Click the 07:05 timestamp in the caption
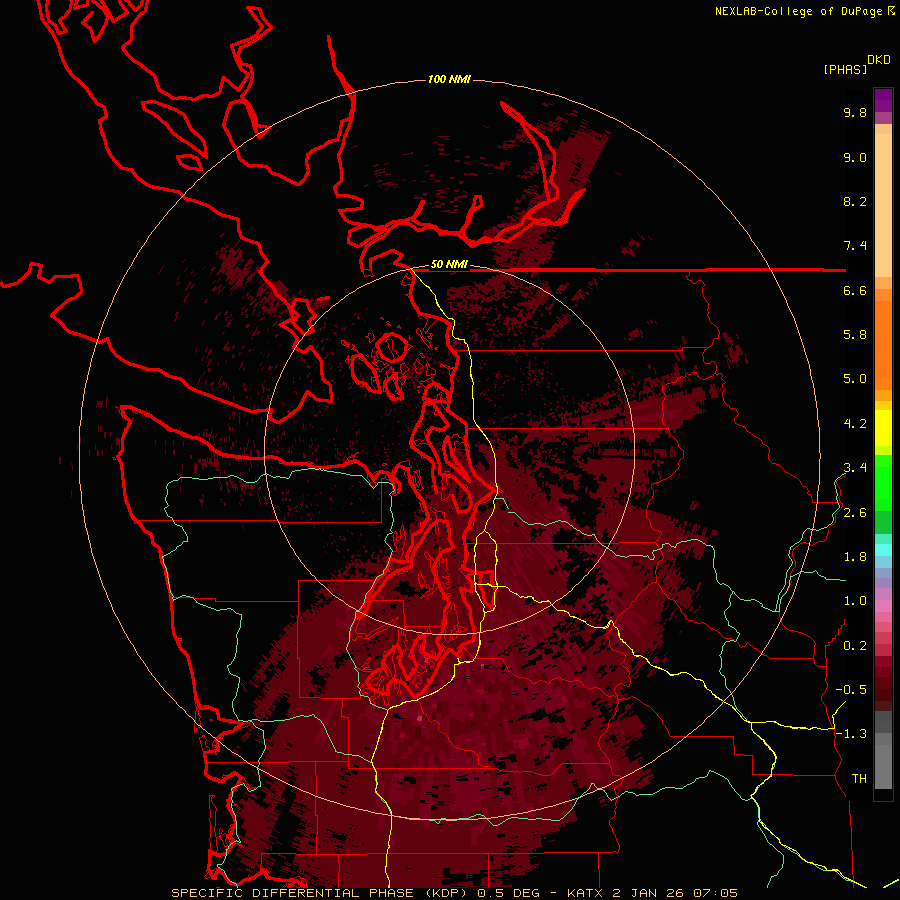The image size is (900, 900). [715, 893]
